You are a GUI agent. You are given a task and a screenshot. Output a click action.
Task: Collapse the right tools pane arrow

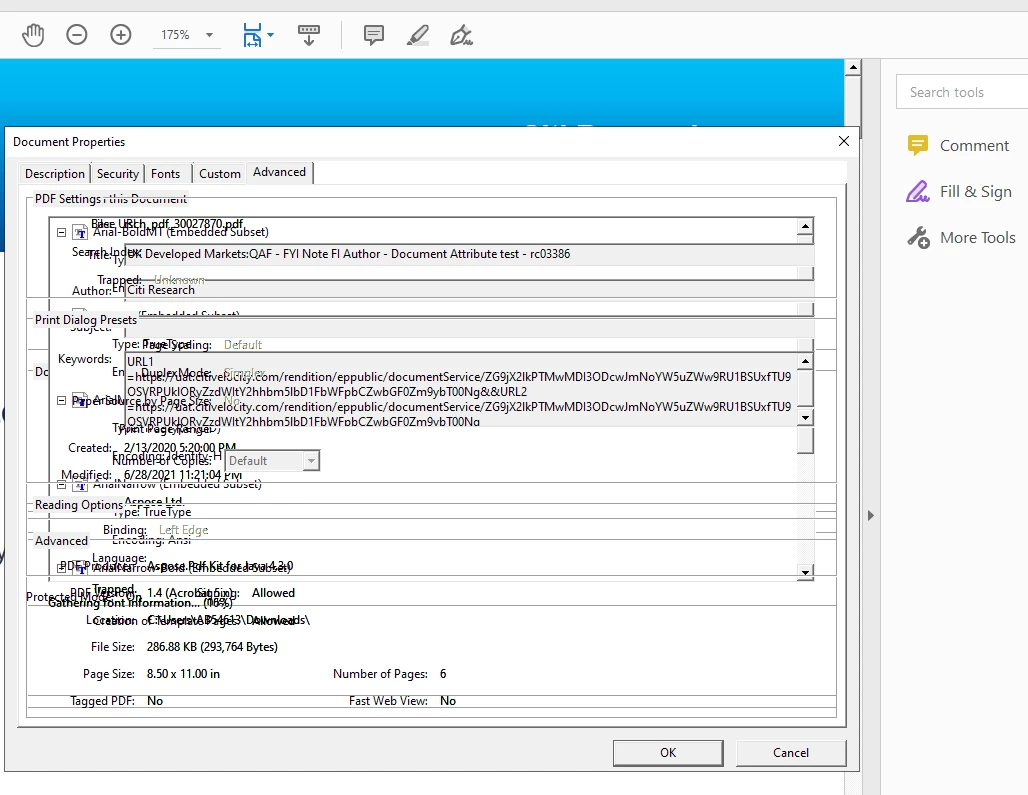pos(871,516)
